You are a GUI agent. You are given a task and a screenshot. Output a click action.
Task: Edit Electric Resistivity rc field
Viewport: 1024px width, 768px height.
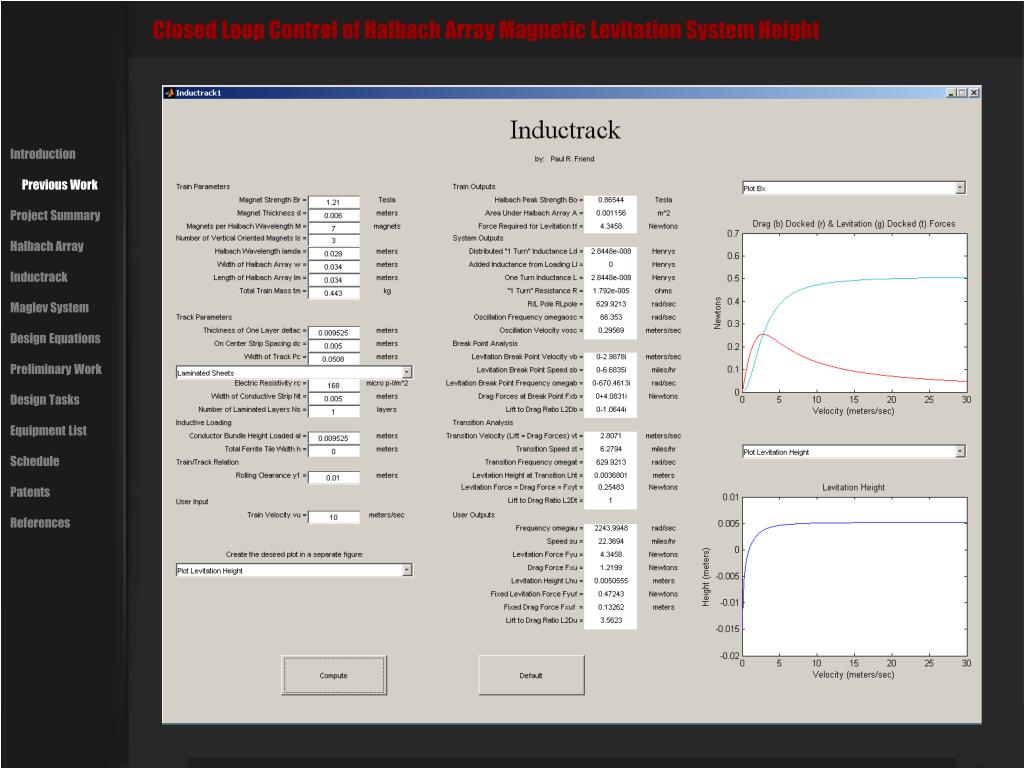(334, 385)
